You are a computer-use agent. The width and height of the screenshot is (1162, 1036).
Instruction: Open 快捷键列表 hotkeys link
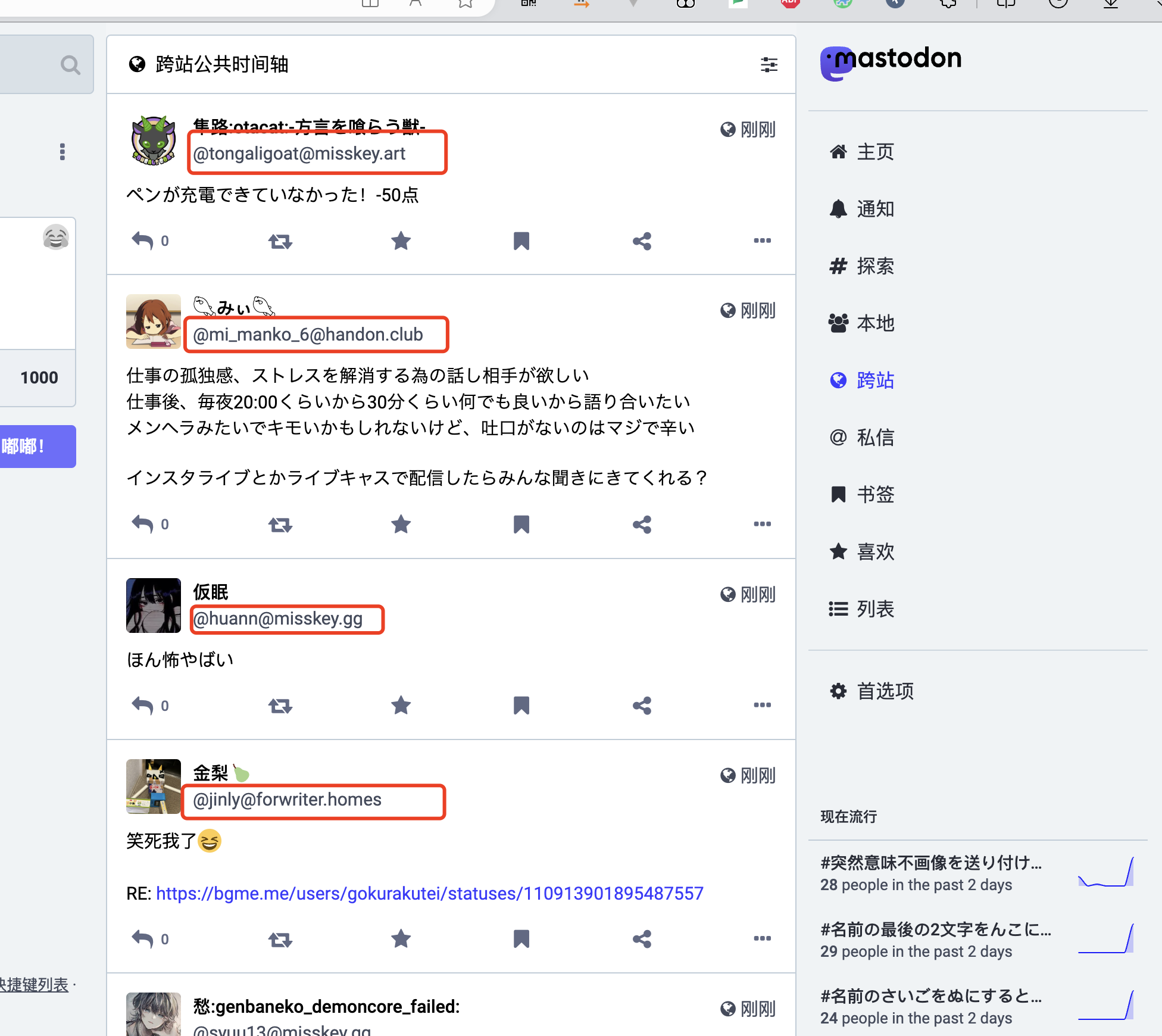point(35,985)
